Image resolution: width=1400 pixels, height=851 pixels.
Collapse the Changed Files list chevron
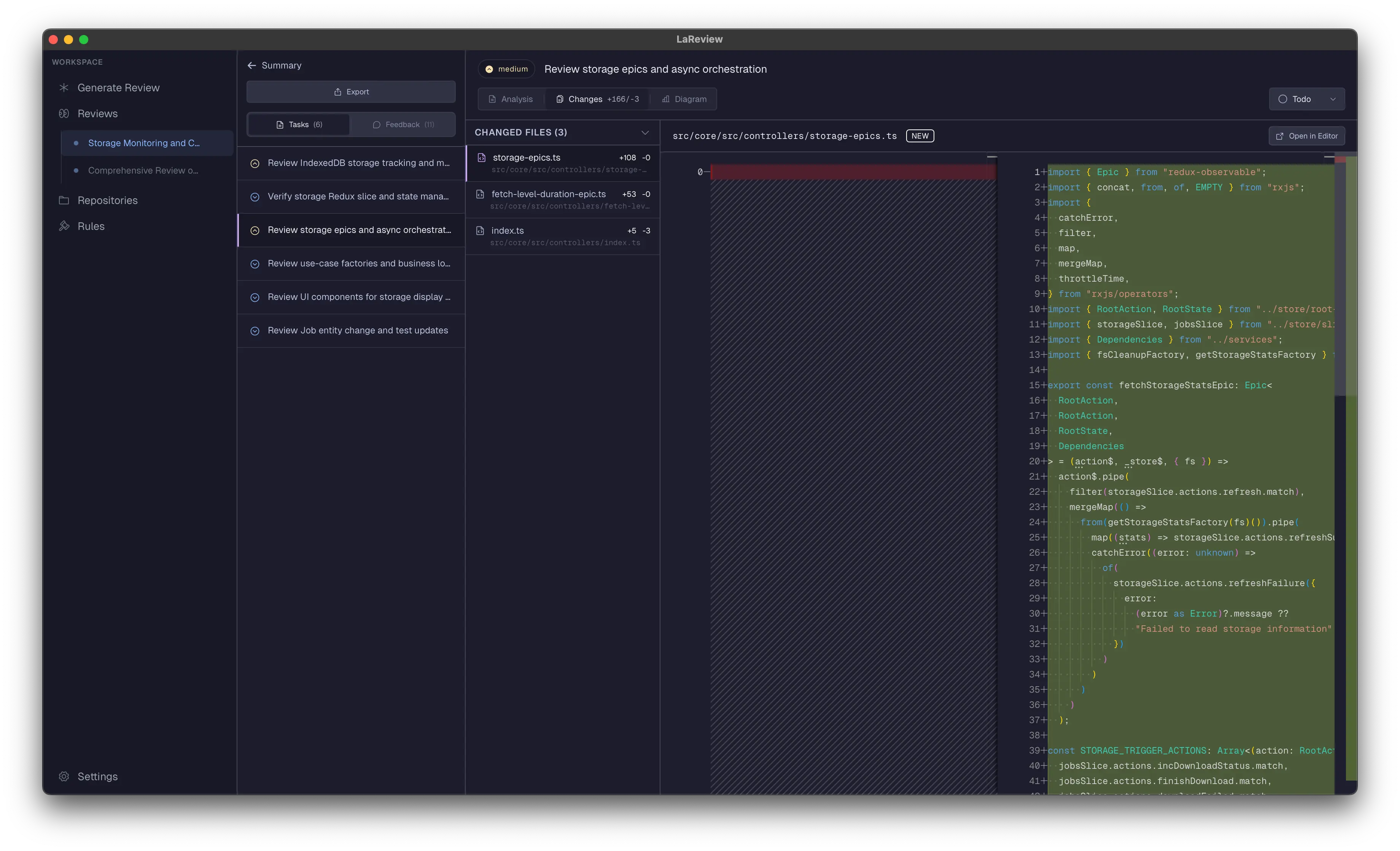[x=645, y=132]
